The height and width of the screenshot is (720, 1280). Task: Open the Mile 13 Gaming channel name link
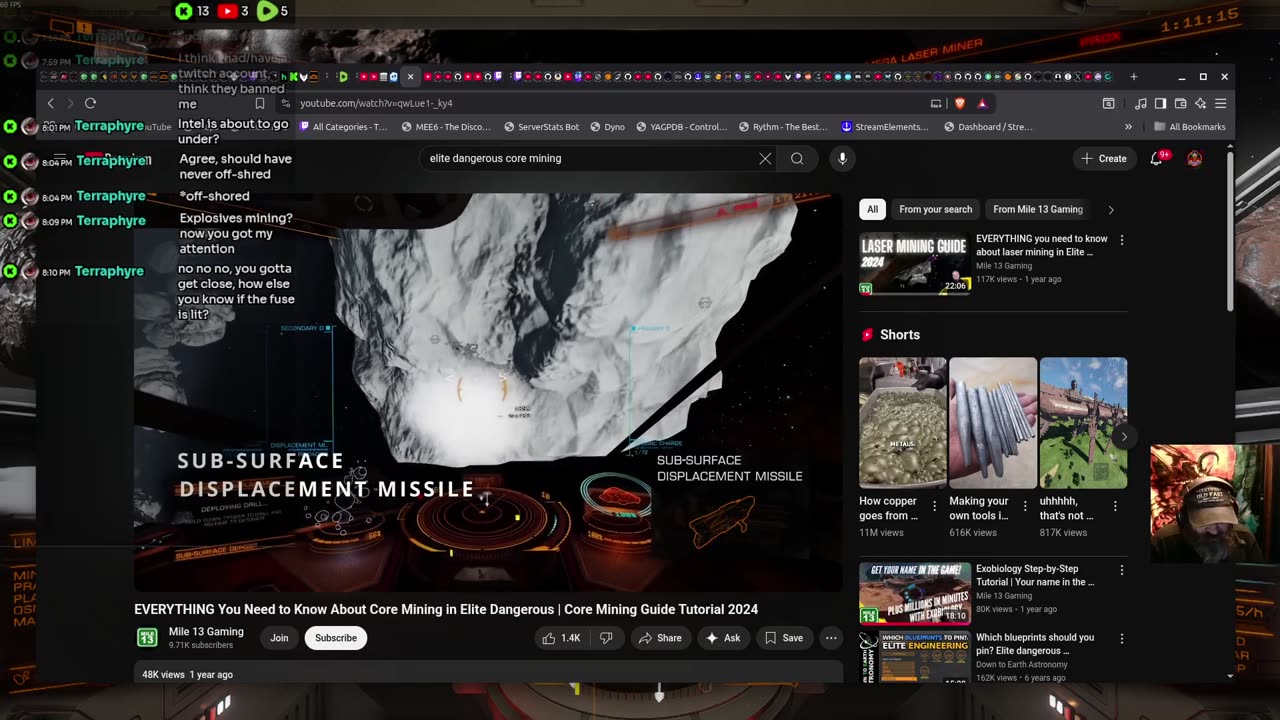tap(206, 632)
